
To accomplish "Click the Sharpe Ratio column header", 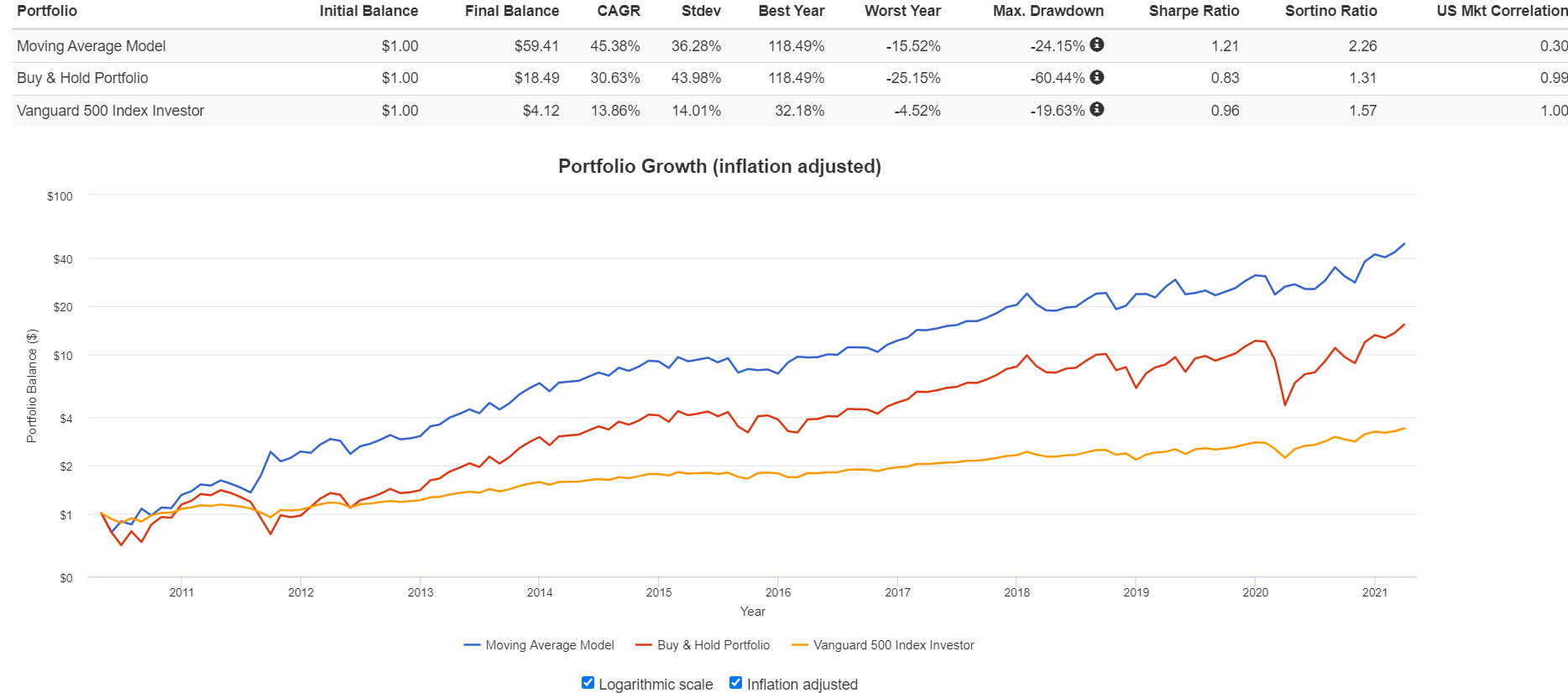I will click(x=1194, y=11).
